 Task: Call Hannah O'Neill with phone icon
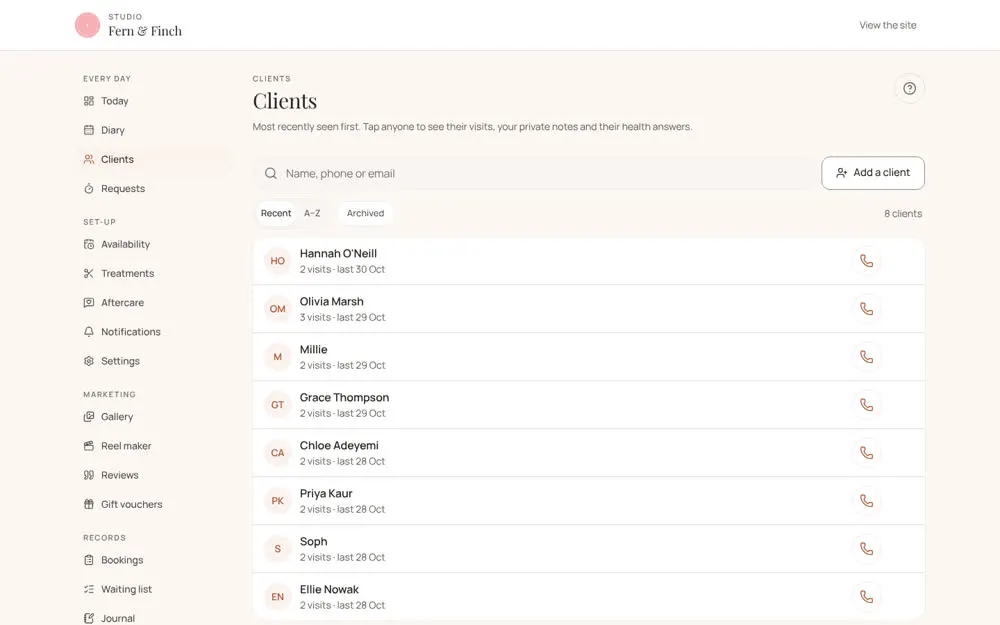[866, 261]
